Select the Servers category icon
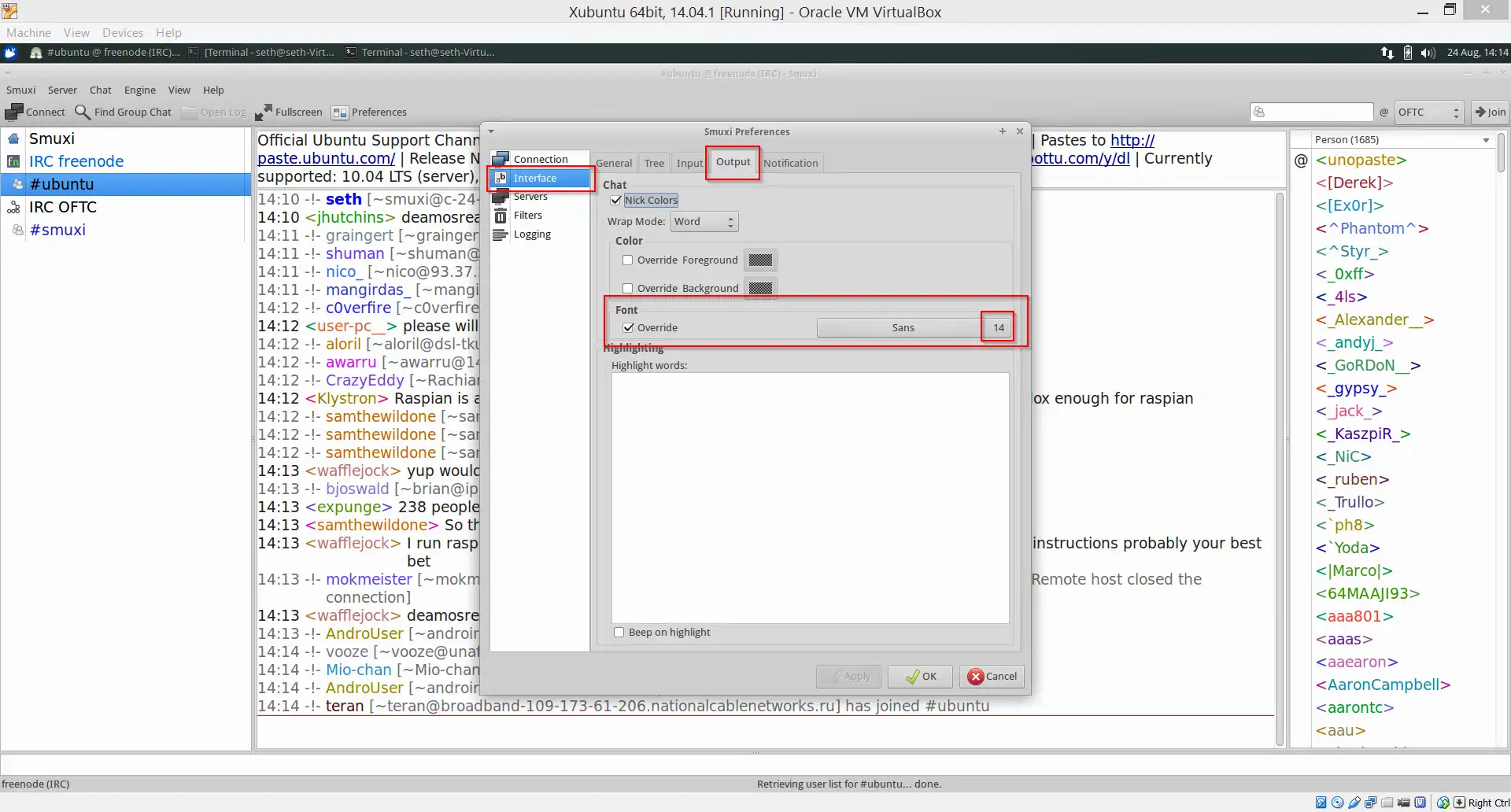The image size is (1511, 812). [x=501, y=197]
